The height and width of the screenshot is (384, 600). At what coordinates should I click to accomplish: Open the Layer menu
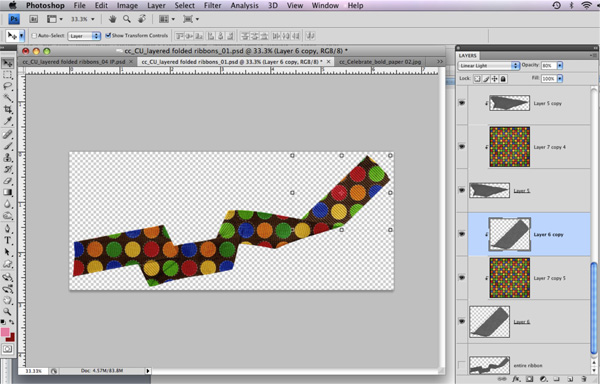(156, 5)
